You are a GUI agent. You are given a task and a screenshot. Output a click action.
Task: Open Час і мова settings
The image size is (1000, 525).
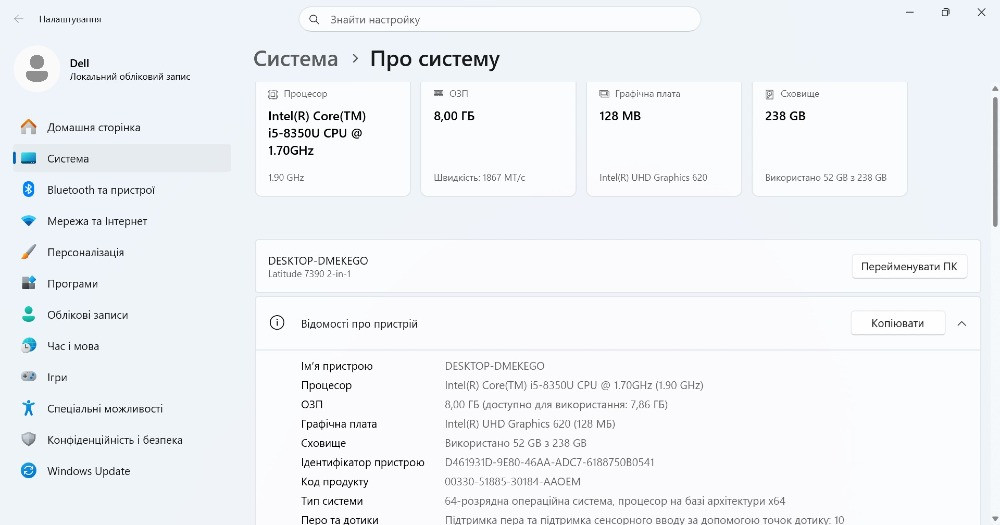[x=122, y=346]
